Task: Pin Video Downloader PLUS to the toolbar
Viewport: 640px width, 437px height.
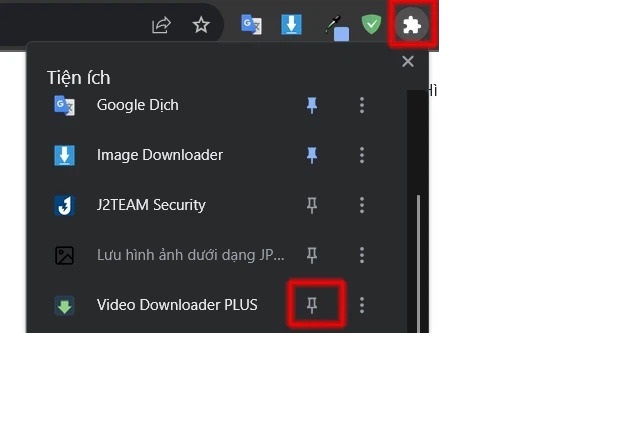Action: tap(312, 305)
